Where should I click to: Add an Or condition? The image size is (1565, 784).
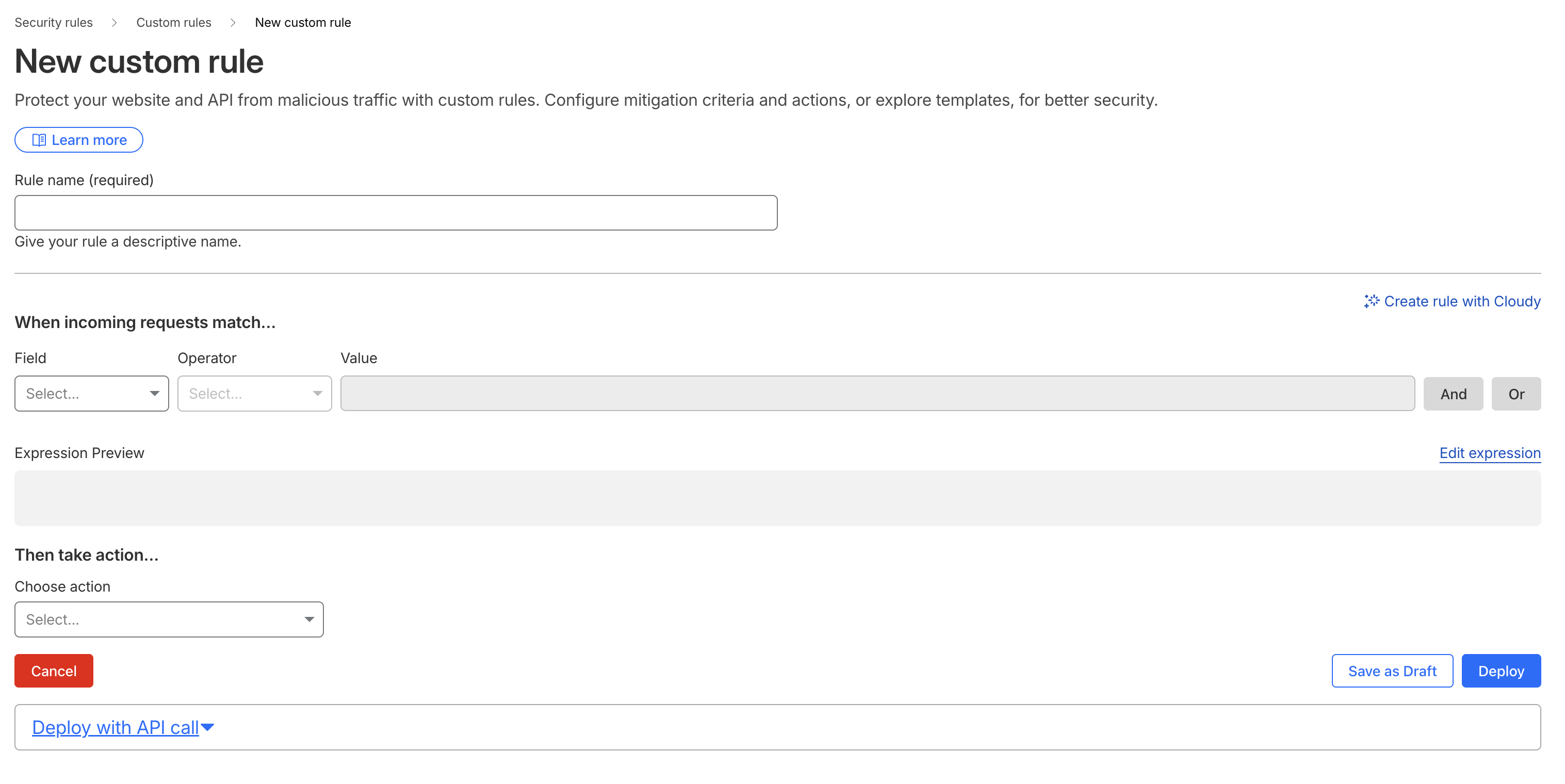point(1516,394)
